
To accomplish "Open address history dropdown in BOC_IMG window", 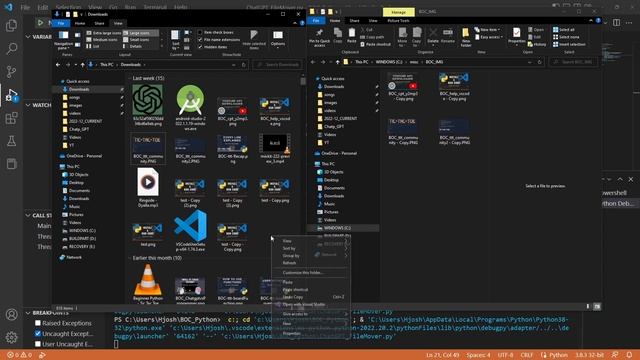I will (529, 62).
